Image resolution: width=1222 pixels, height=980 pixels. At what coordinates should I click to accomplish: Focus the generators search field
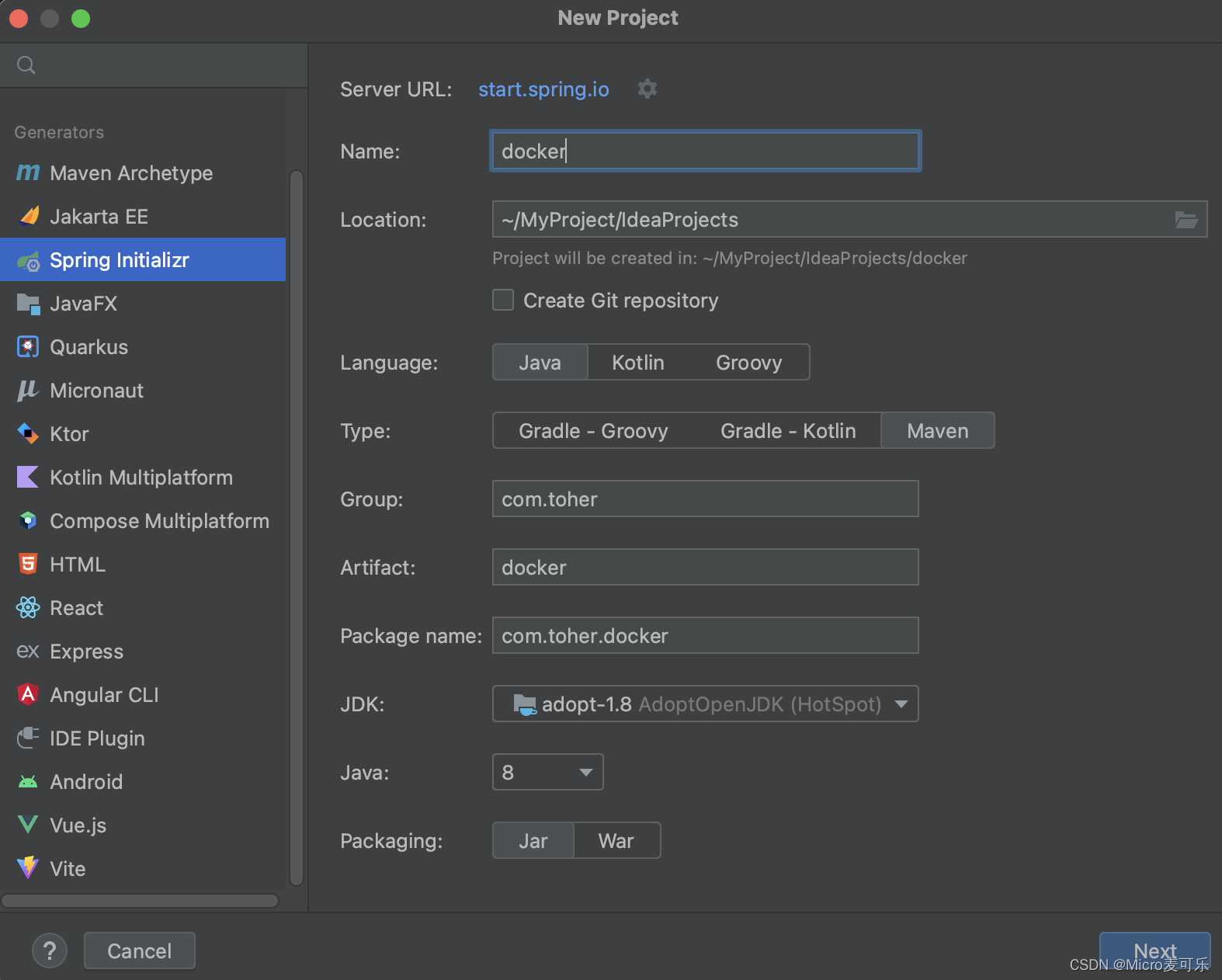pyautogui.click(x=154, y=65)
